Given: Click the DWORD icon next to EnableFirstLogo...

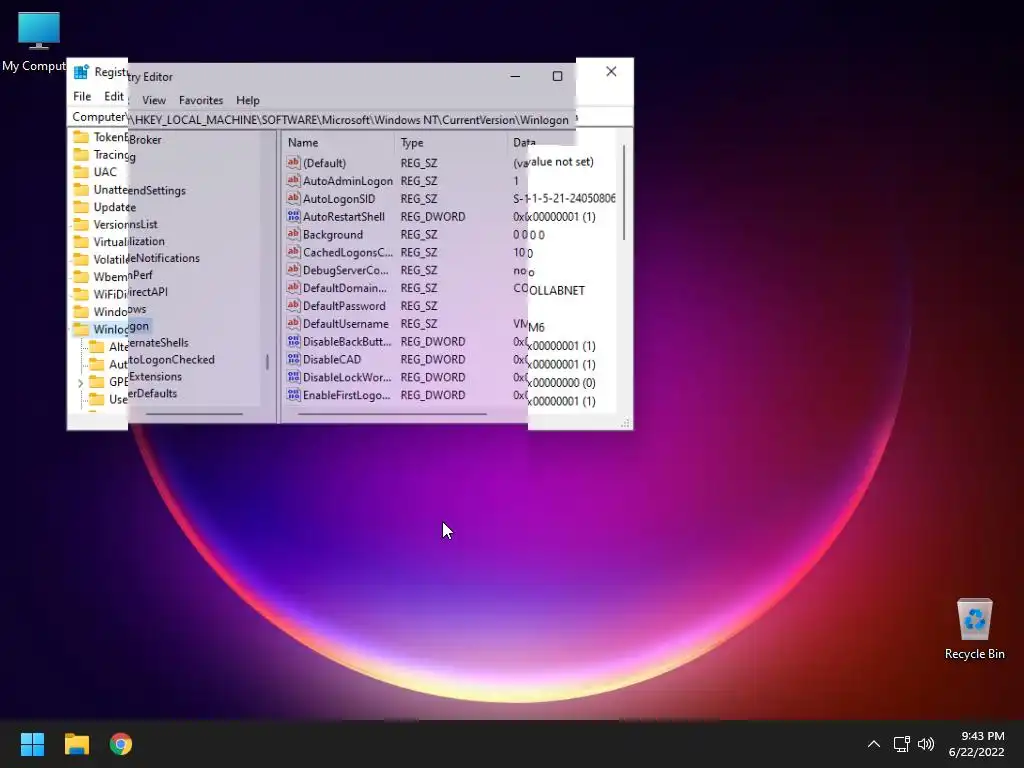Looking at the screenshot, I should pyautogui.click(x=293, y=394).
